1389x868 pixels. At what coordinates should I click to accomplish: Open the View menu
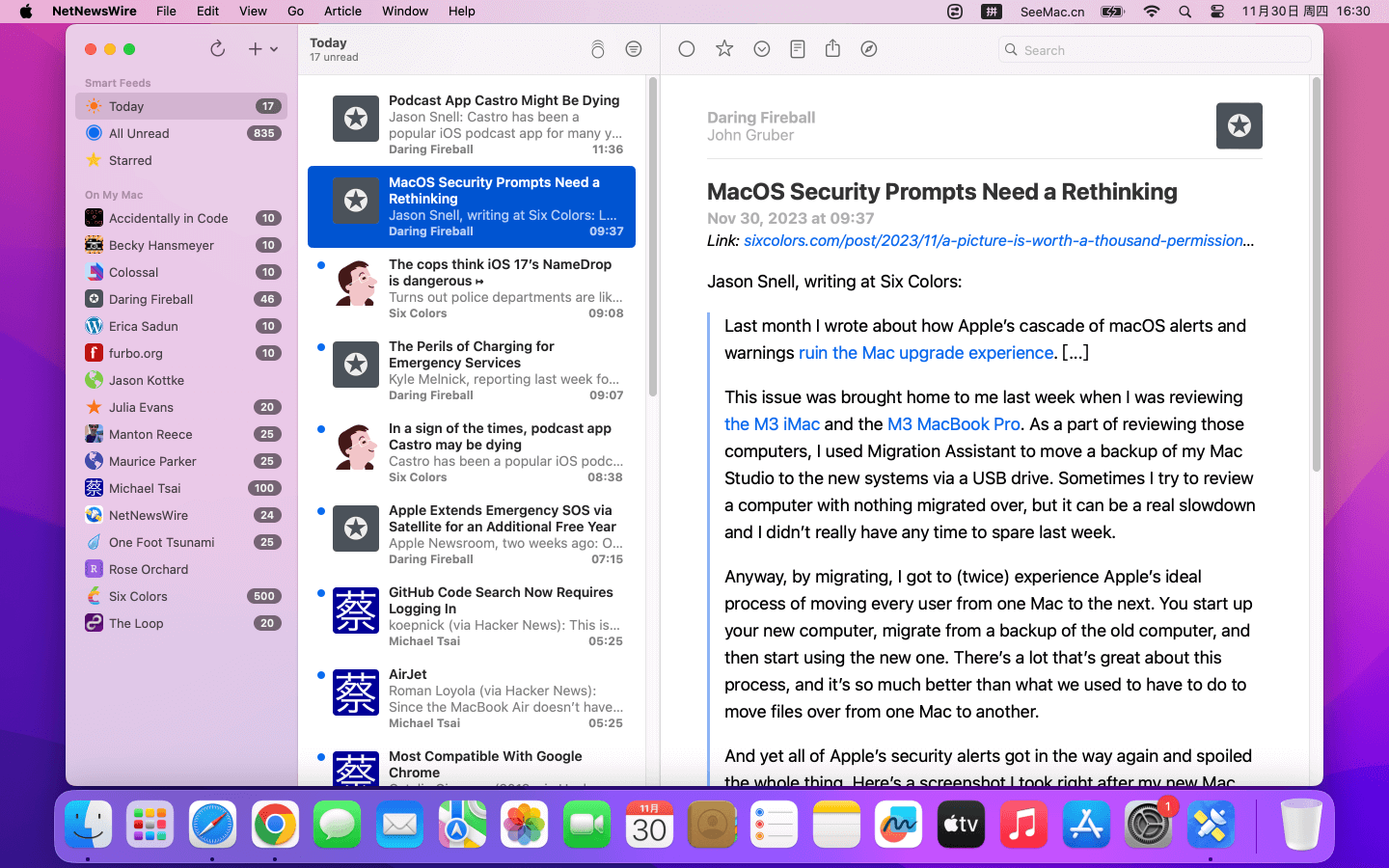[x=253, y=12]
